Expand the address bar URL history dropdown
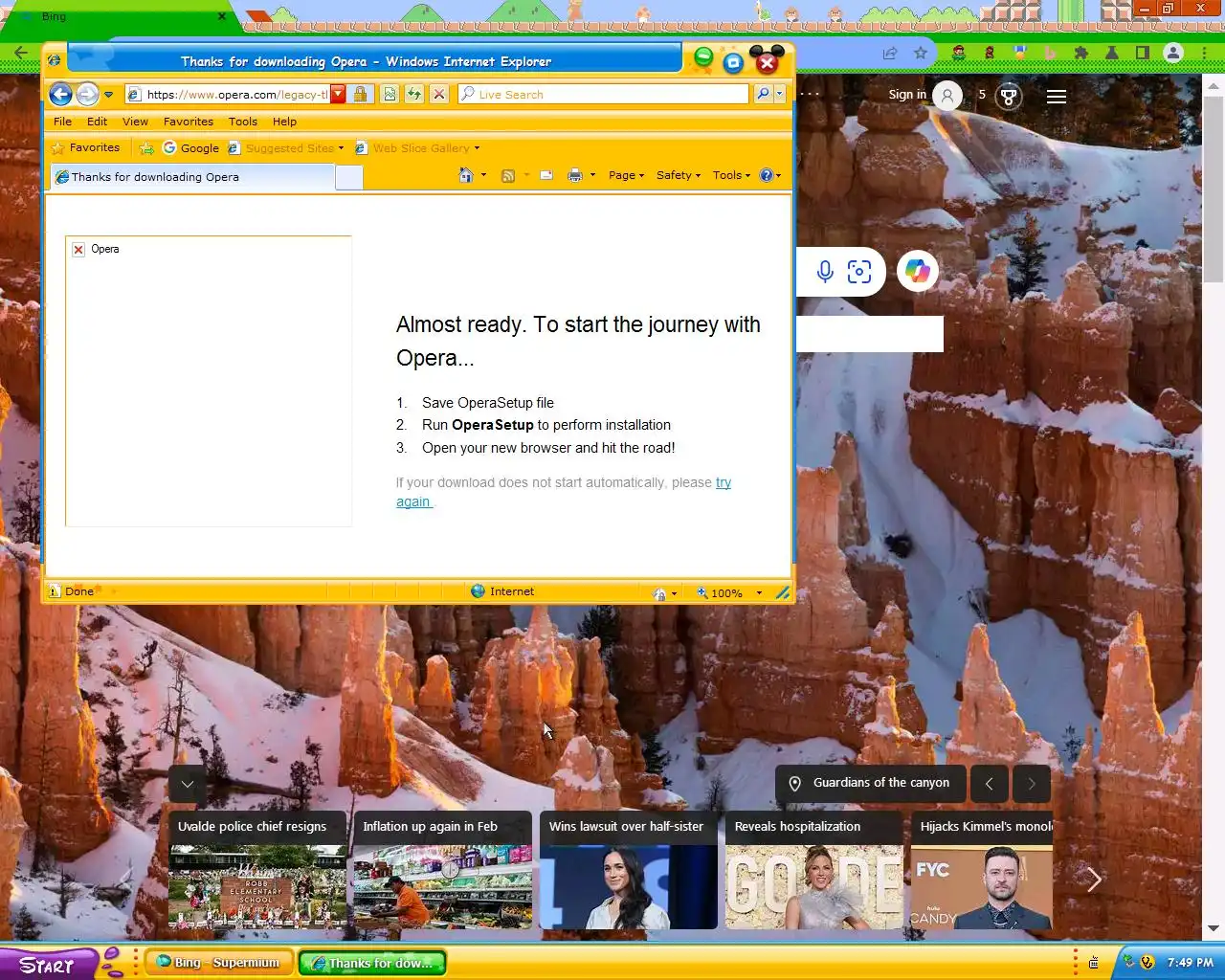1225x980 pixels. pos(338,95)
